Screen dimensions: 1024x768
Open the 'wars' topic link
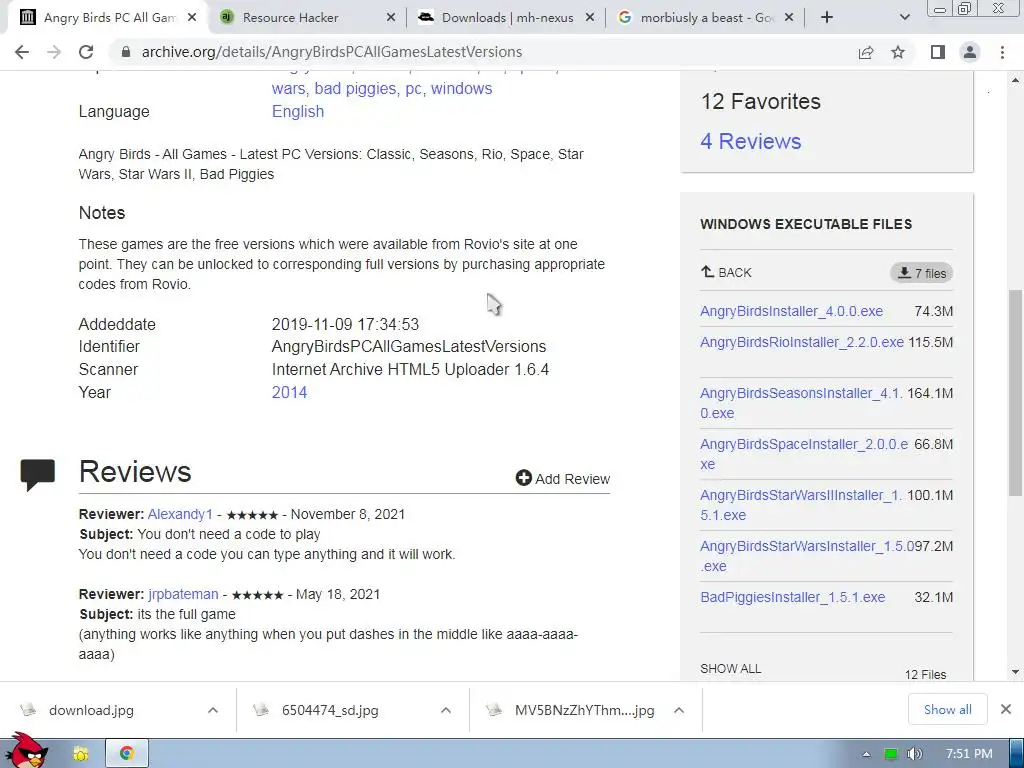click(288, 89)
